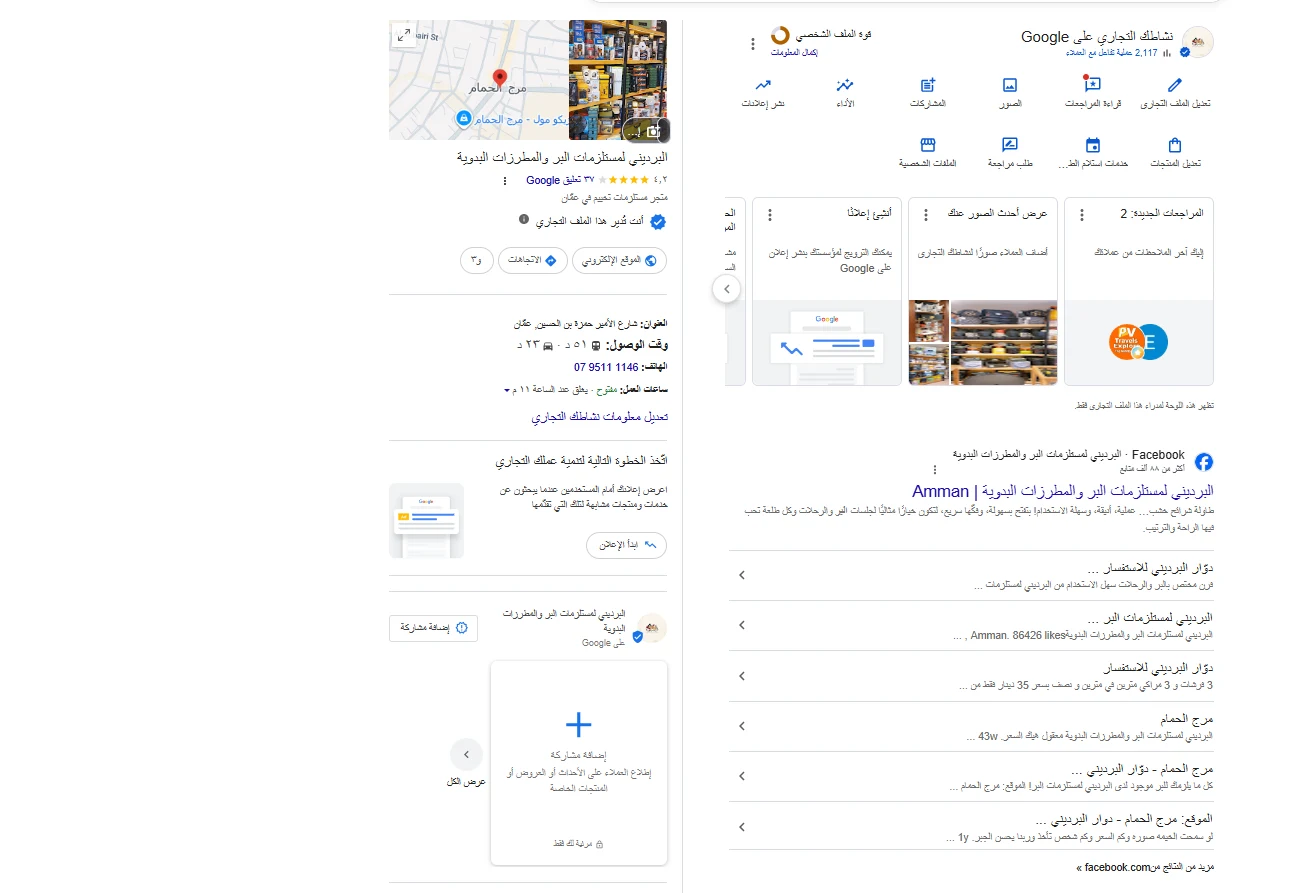Screen dimensions: 1310x893
Task: Expand 'الموقع: مرج الحمام' 1y result
Action: (741, 827)
